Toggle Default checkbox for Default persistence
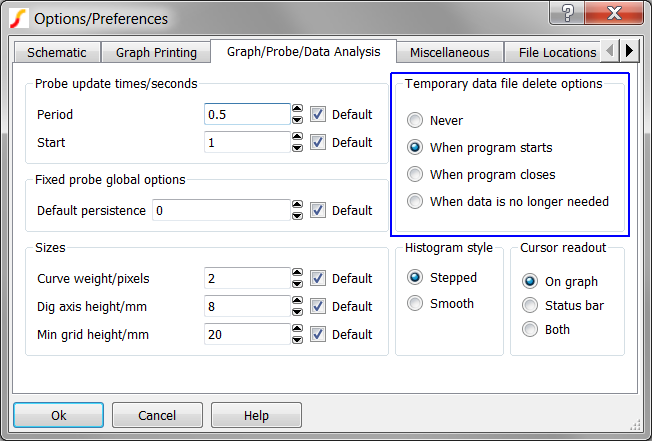This screenshot has width=652, height=441. (318, 210)
